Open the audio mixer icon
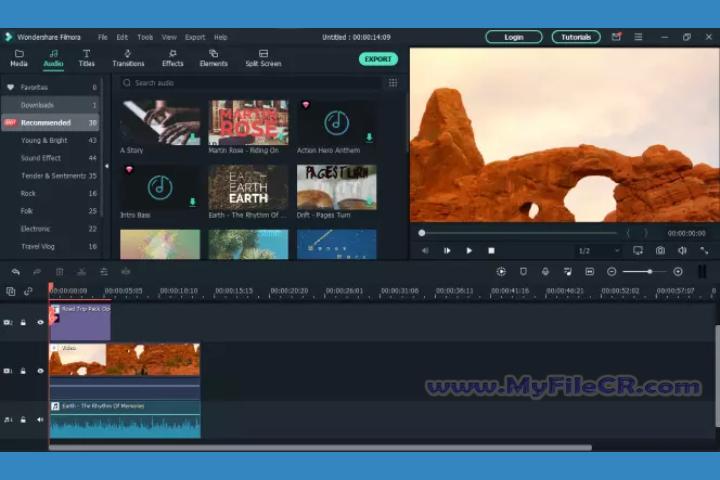 (568, 271)
